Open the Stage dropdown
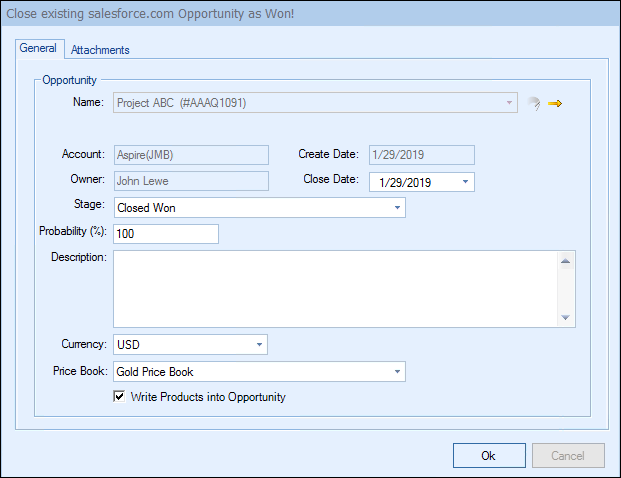 click(397, 208)
